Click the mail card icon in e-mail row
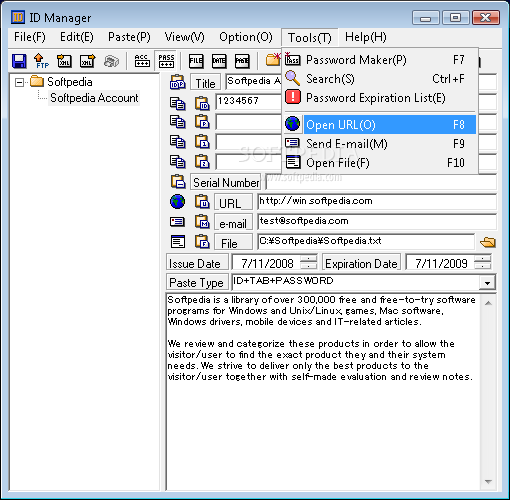This screenshot has width=510, height=500. (x=177, y=222)
